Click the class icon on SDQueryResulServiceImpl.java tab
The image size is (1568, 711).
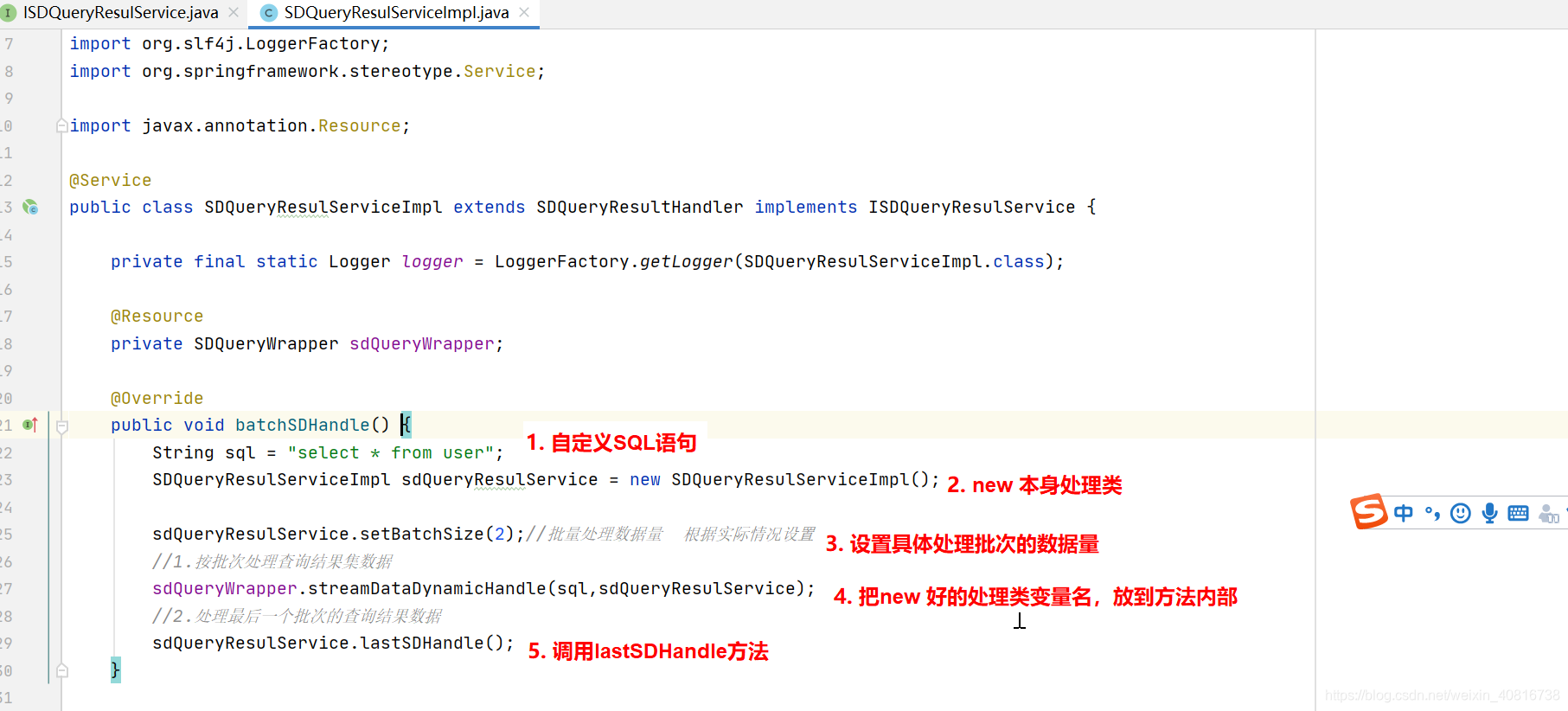(269, 13)
